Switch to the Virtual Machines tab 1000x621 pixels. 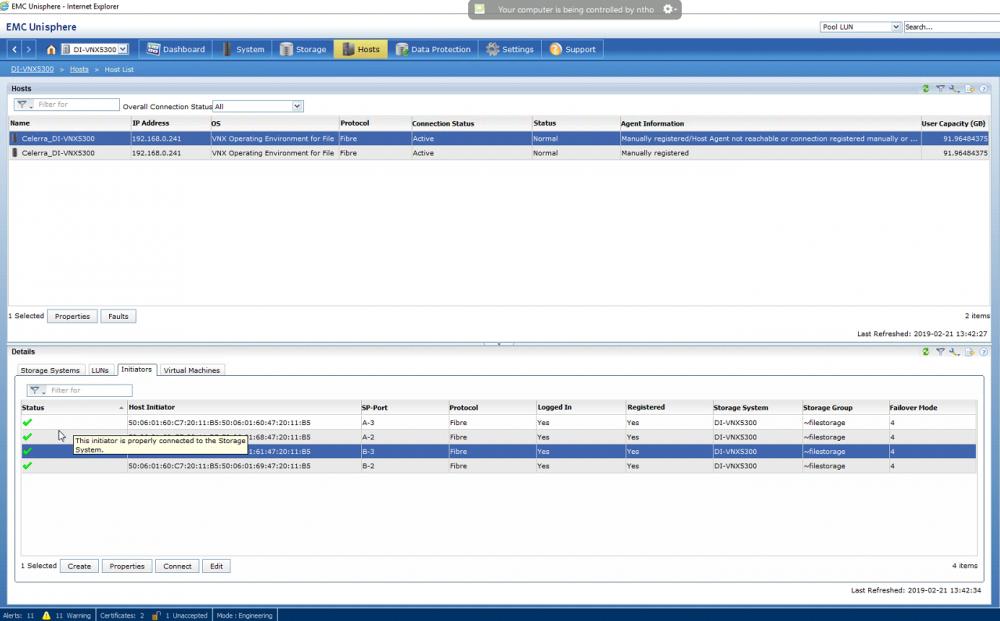(191, 370)
